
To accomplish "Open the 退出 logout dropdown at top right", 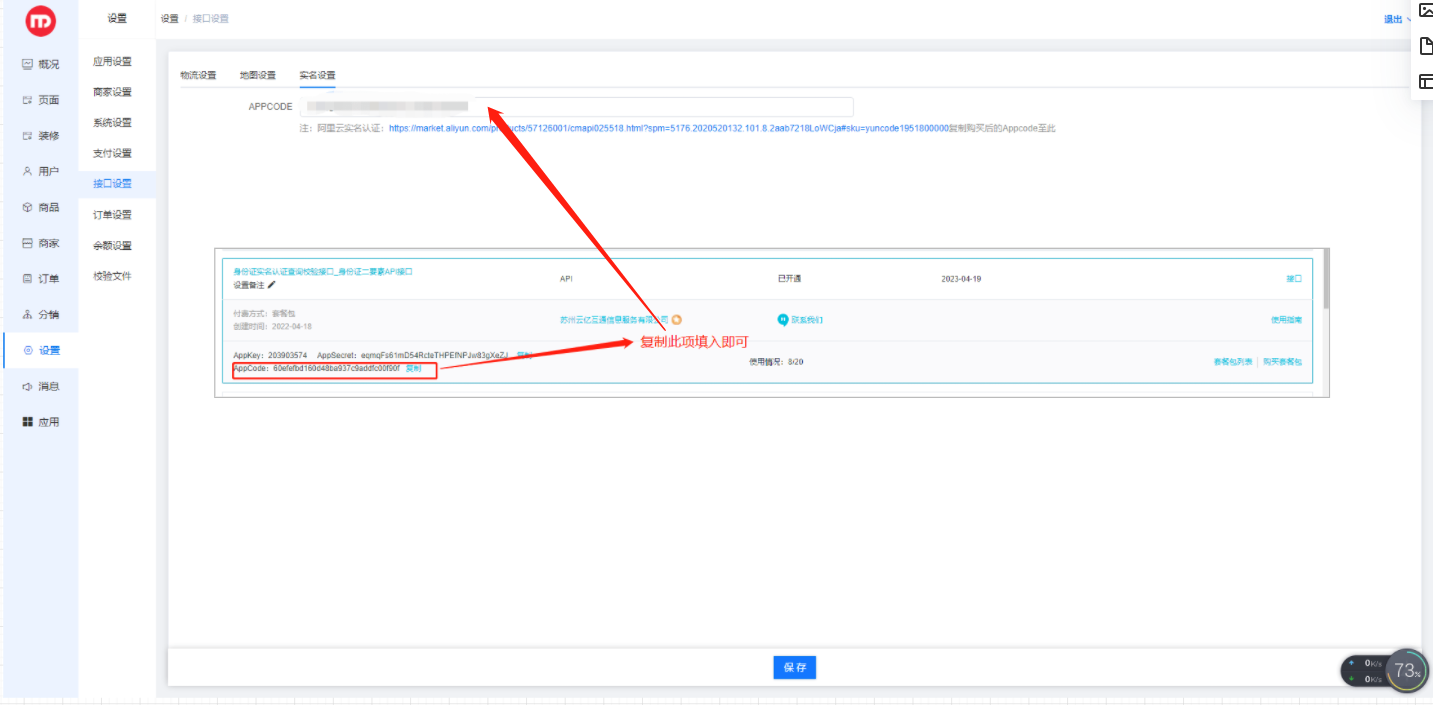I will pyautogui.click(x=1397, y=19).
